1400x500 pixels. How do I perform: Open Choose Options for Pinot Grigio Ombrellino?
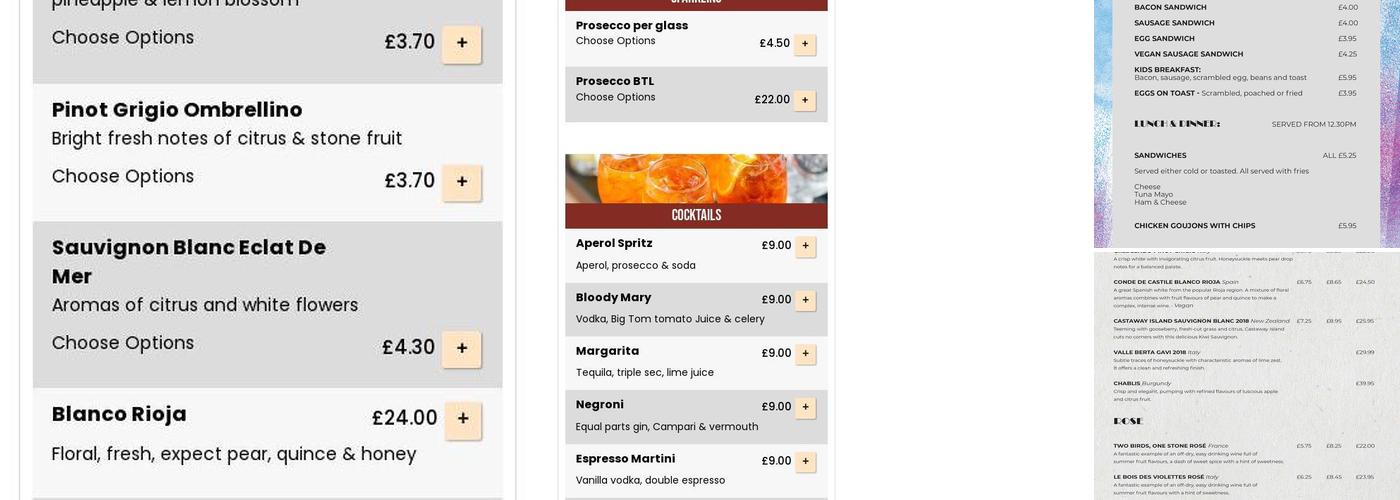pos(123,177)
